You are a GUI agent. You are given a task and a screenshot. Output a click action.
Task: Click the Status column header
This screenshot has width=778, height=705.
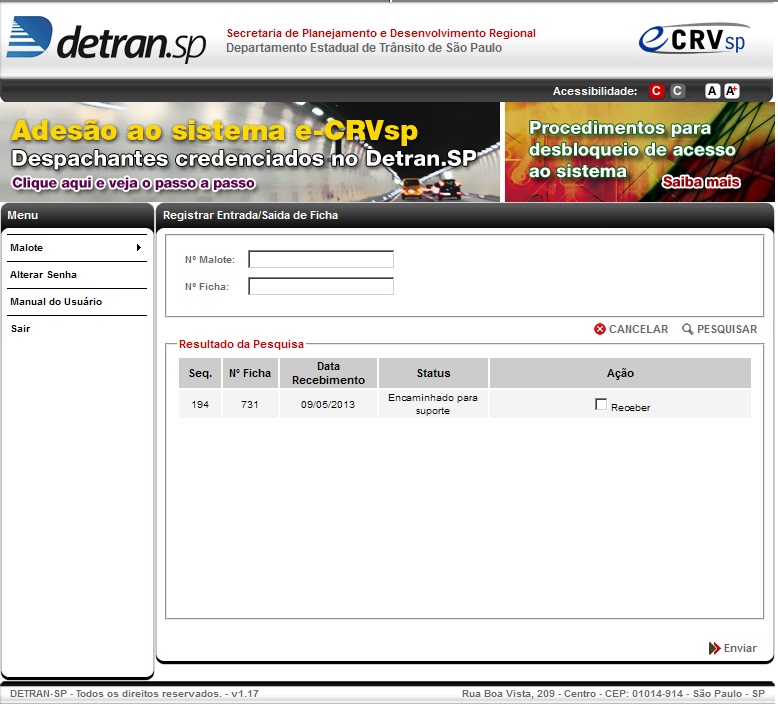tap(433, 373)
